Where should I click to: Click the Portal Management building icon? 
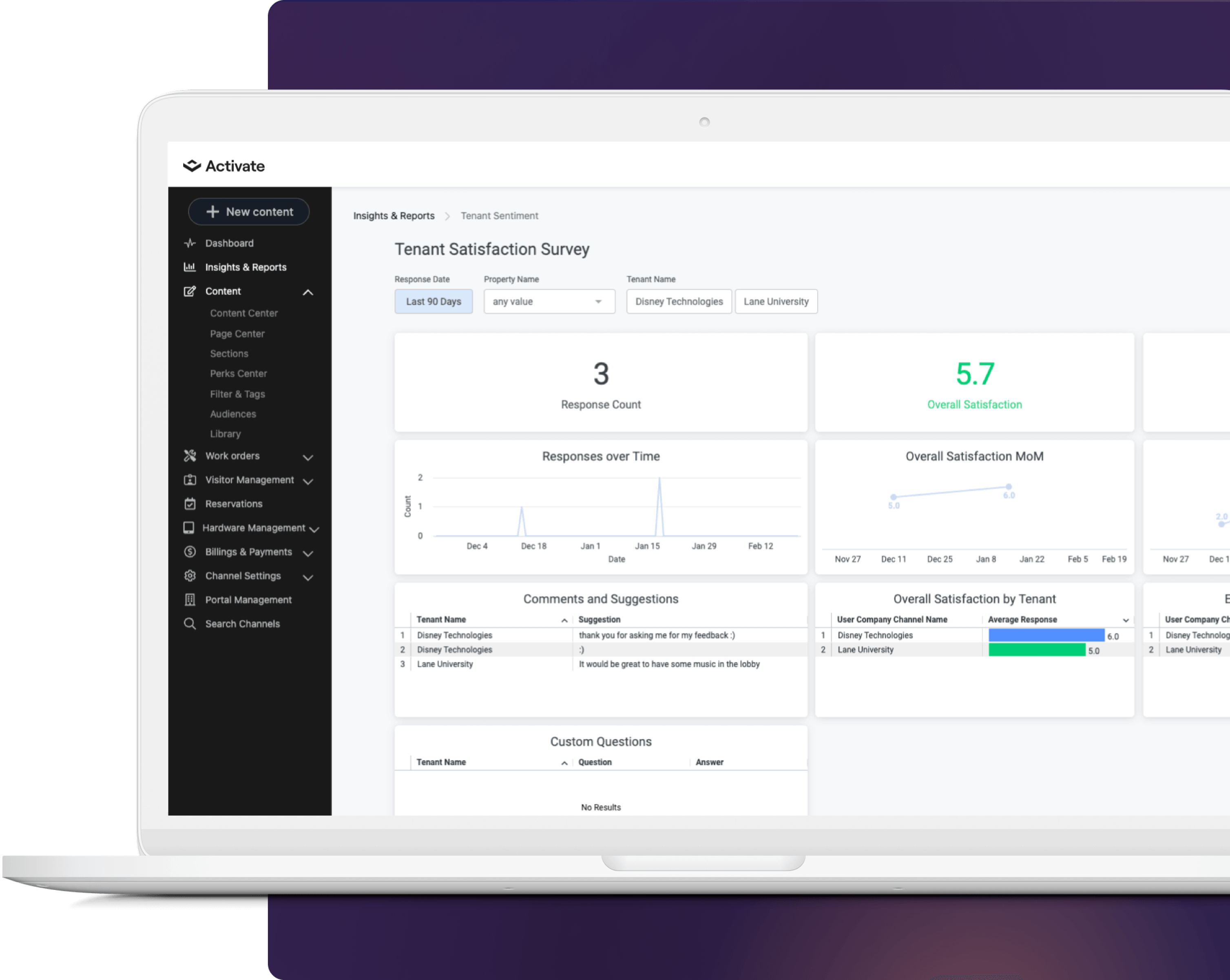[x=190, y=600]
